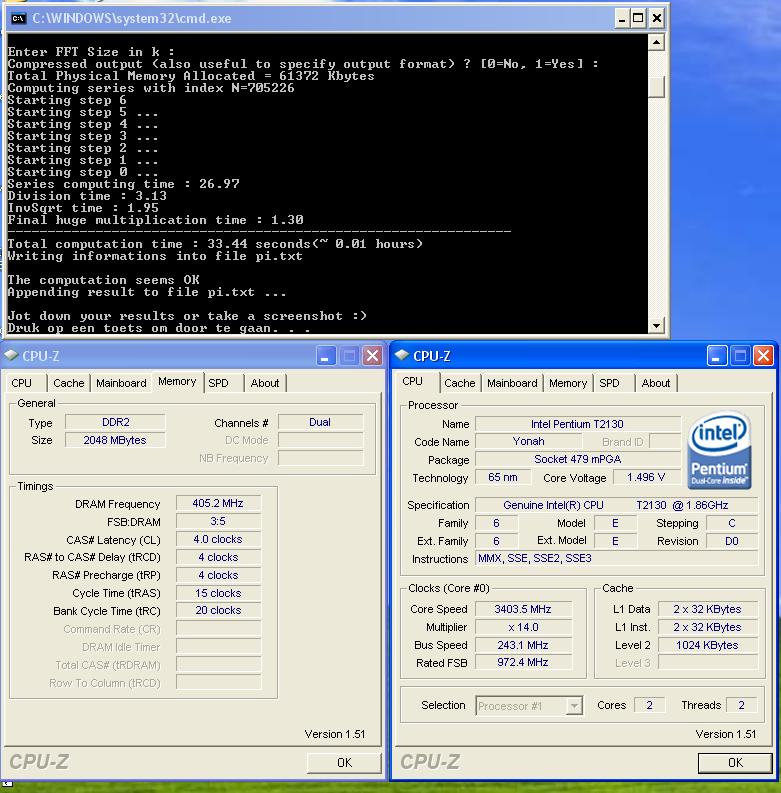Click 'The computation seems OK' line
The height and width of the screenshot is (793, 781).
[x=104, y=280]
